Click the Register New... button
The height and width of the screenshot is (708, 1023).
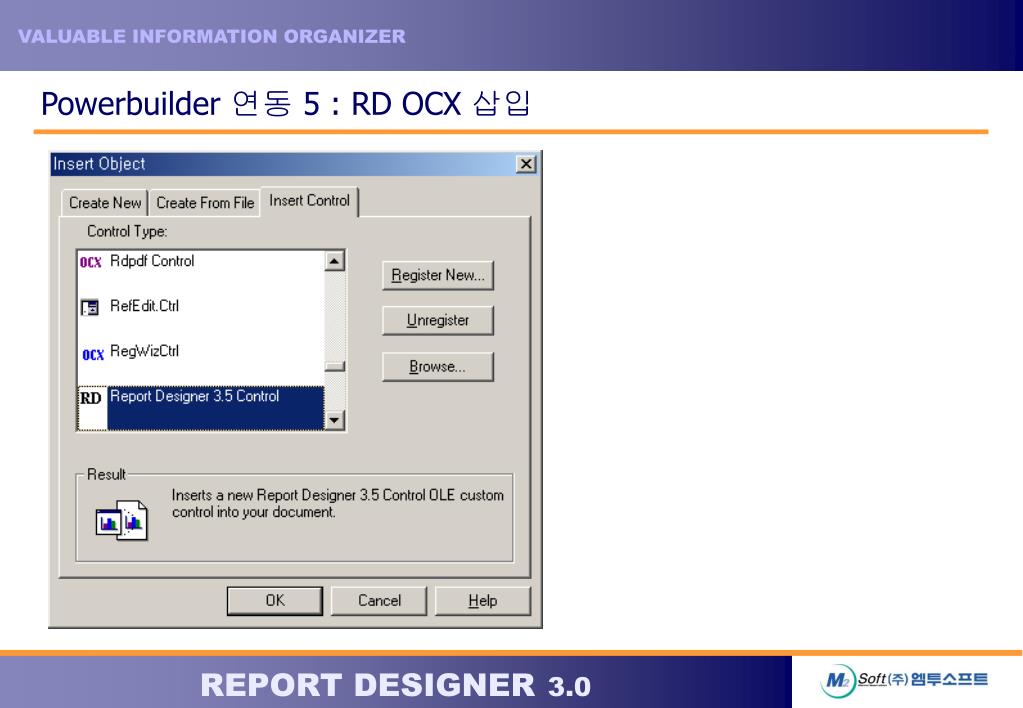pyautogui.click(x=438, y=275)
